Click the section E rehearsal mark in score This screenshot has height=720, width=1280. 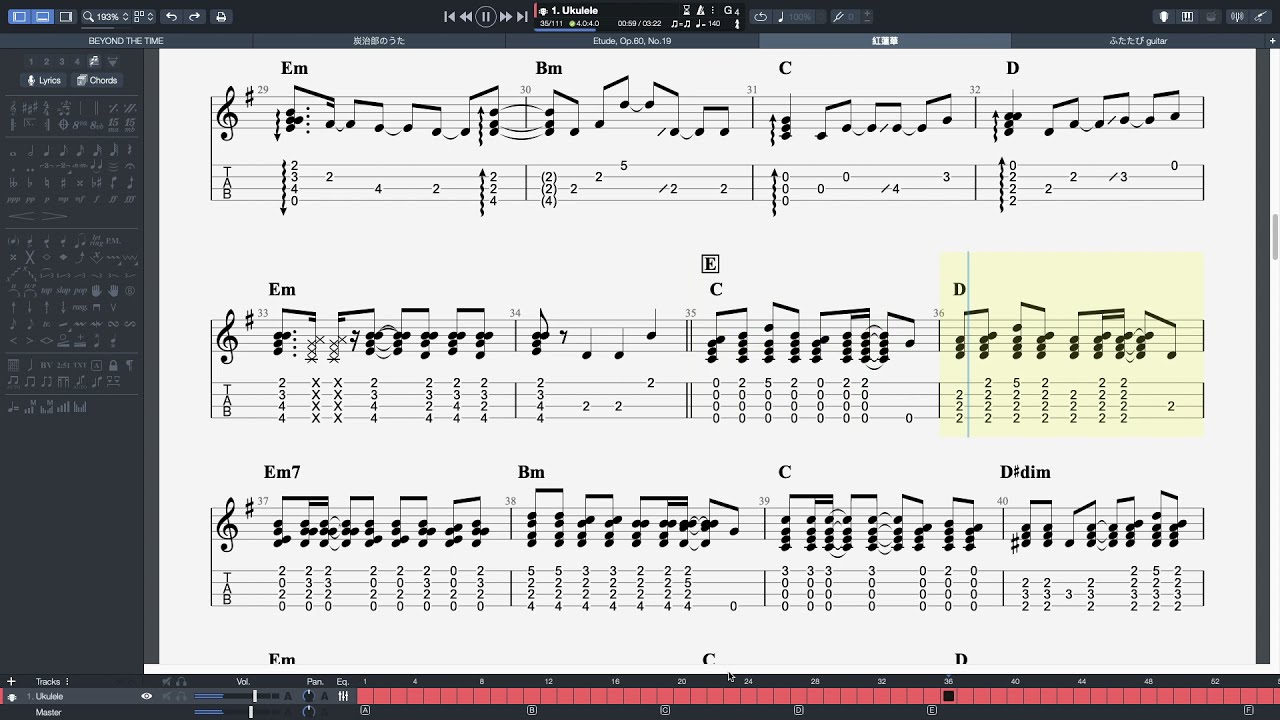click(x=710, y=264)
